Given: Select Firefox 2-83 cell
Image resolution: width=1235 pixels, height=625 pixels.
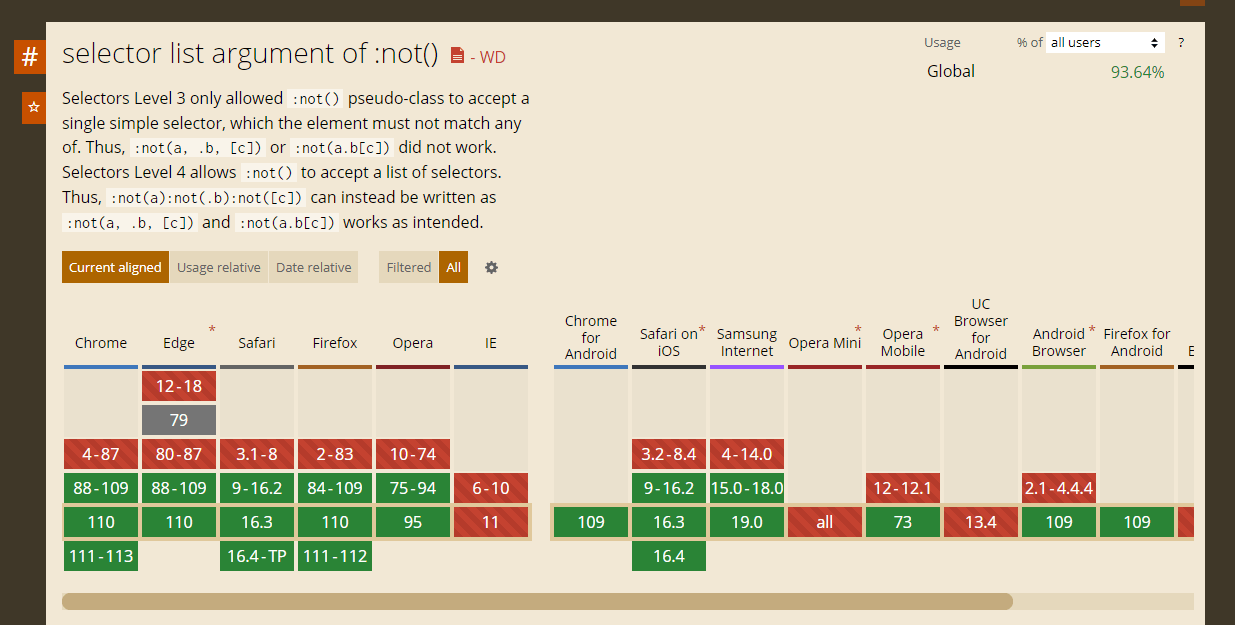Looking at the screenshot, I should coord(335,454).
